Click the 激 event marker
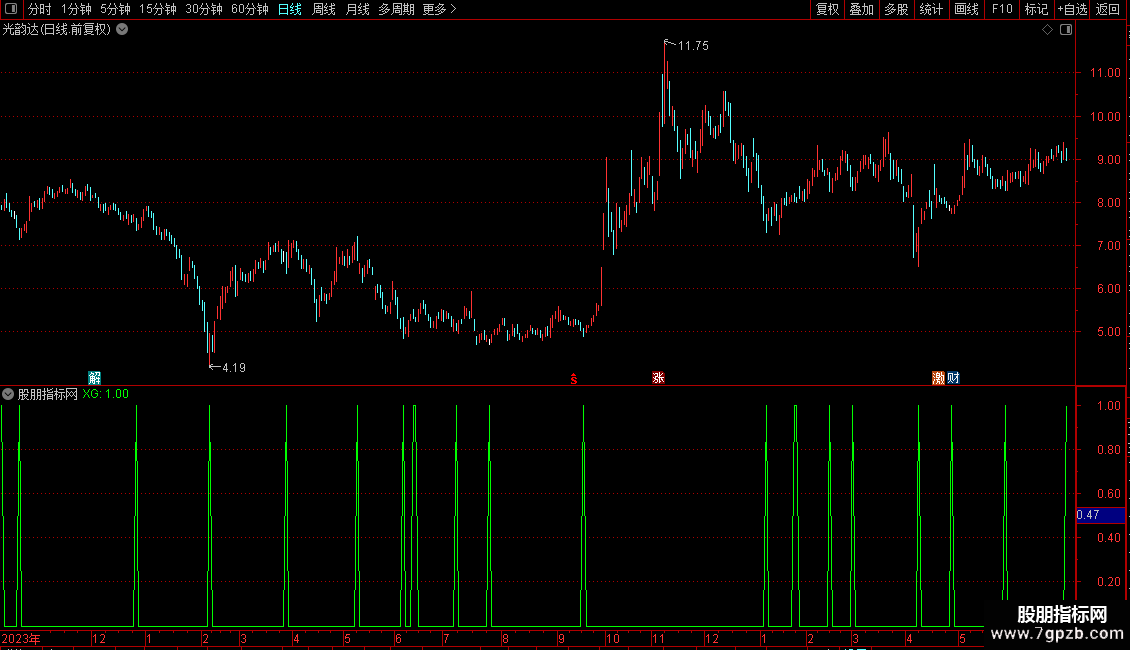The height and width of the screenshot is (650, 1130). click(x=938, y=378)
